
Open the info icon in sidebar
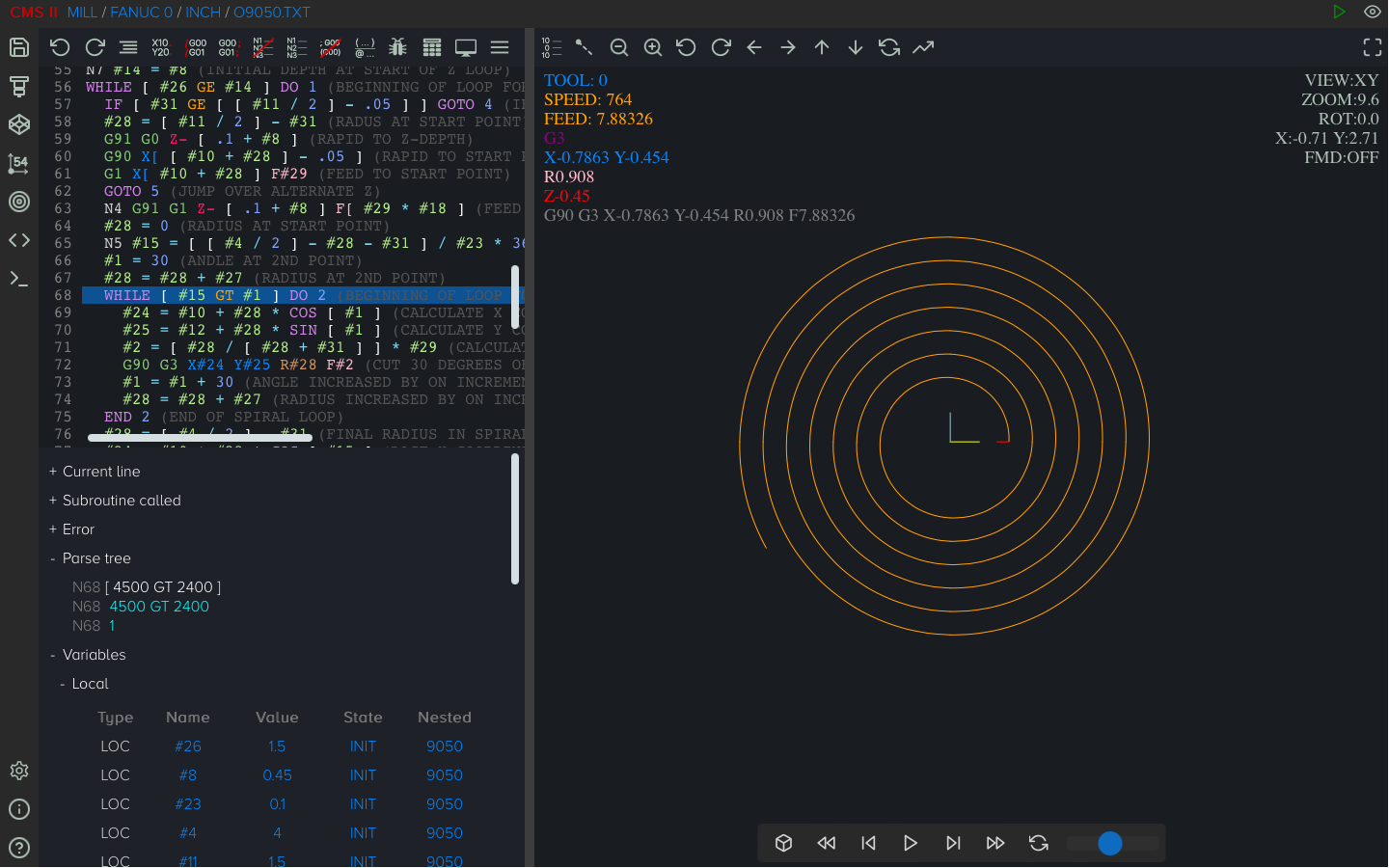click(x=19, y=809)
